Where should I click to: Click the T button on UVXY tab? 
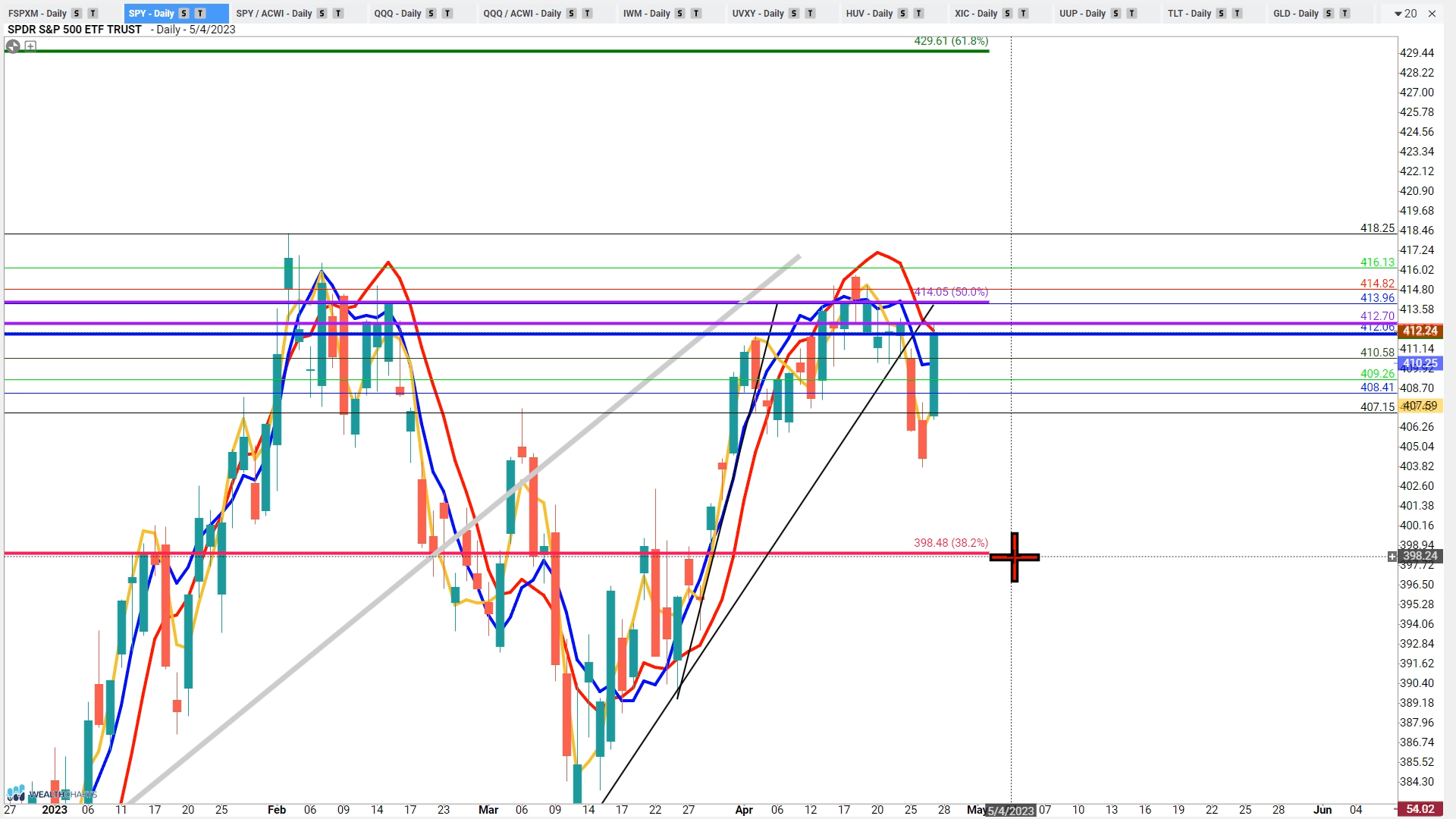point(810,14)
